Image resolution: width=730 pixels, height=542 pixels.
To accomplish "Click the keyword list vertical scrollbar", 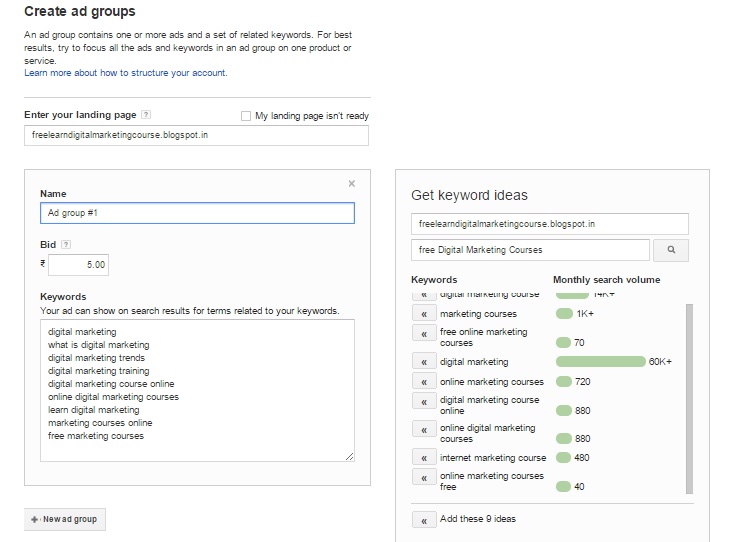I will point(688,398).
